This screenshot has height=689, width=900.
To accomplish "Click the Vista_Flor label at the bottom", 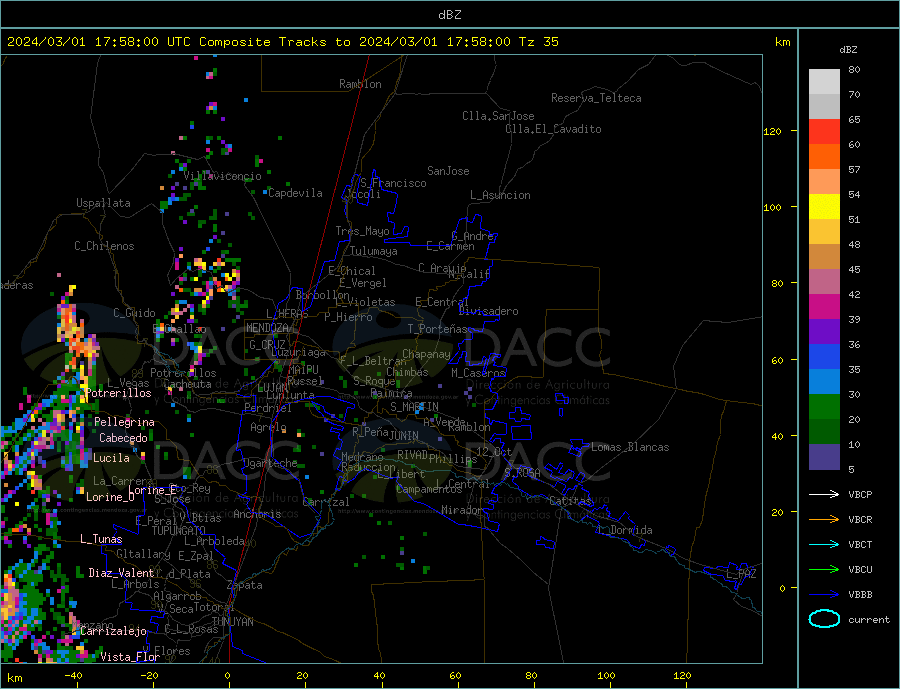I will pos(130,657).
